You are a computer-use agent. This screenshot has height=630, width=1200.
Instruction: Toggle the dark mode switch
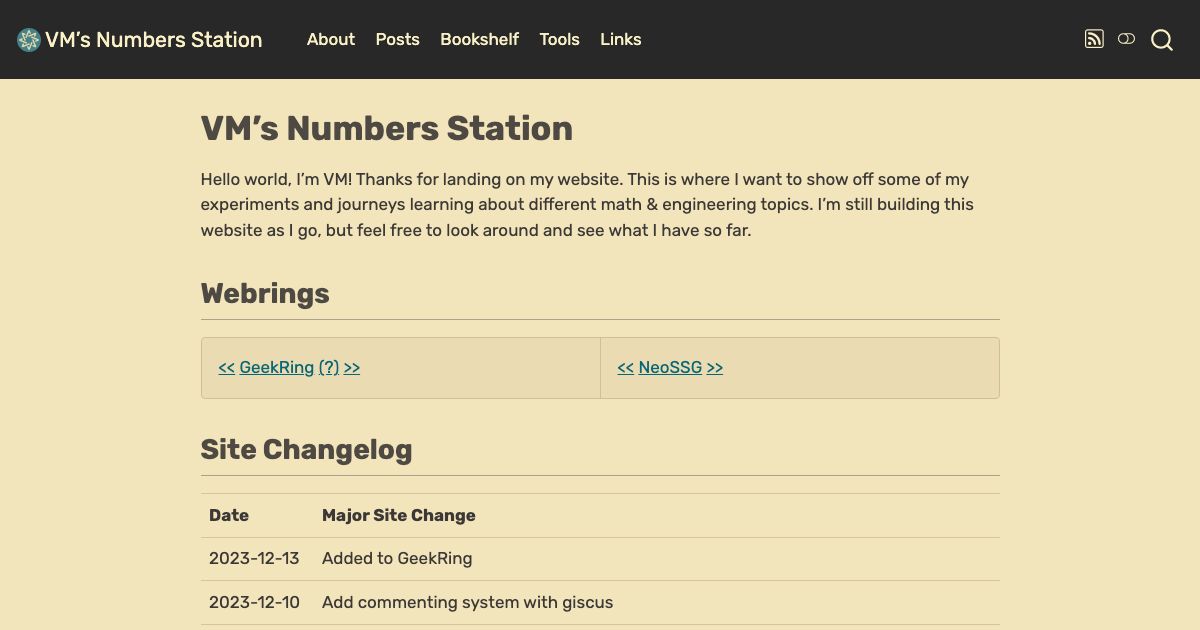[1127, 39]
